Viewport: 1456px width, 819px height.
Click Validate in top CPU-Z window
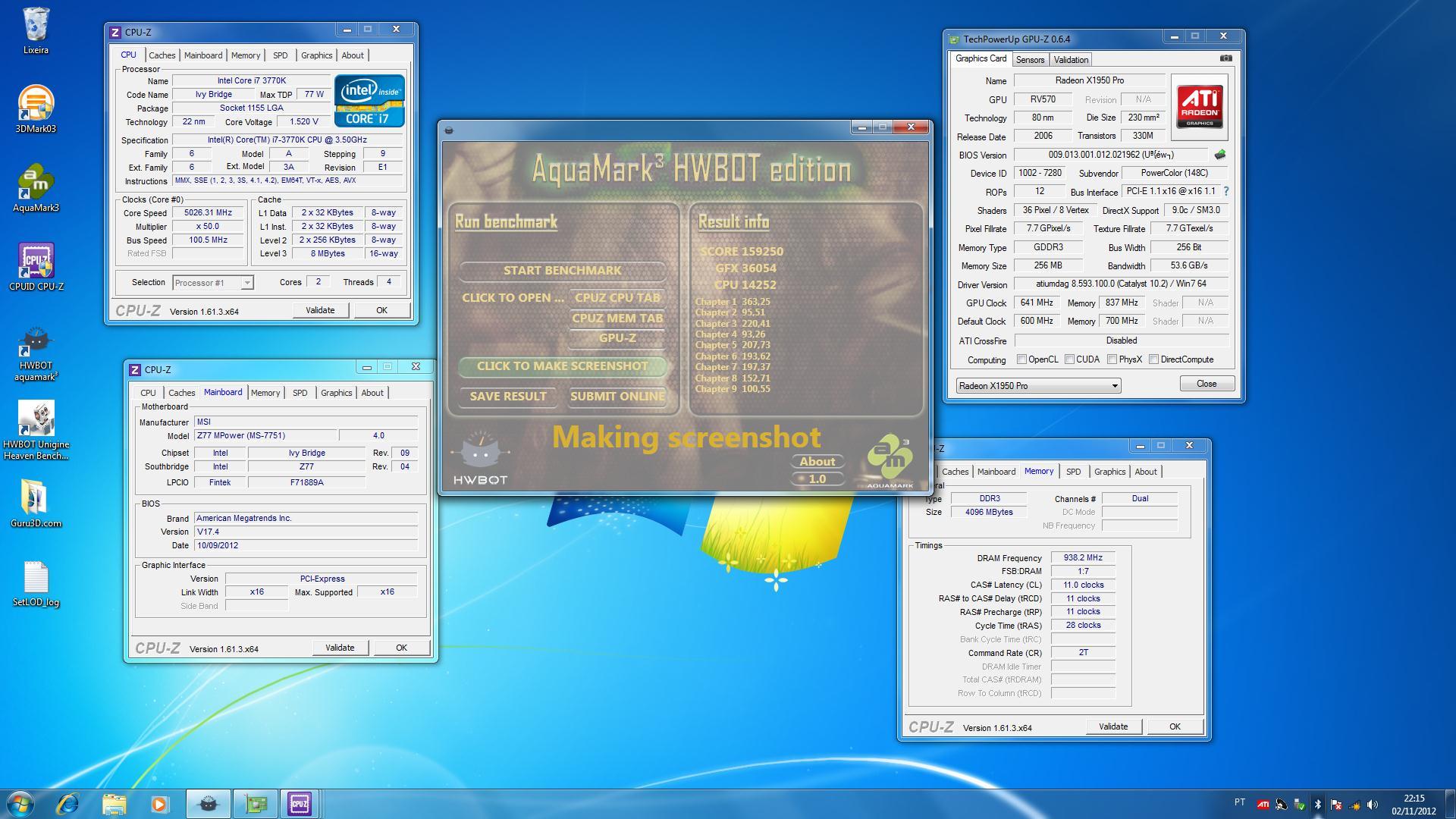click(x=320, y=310)
